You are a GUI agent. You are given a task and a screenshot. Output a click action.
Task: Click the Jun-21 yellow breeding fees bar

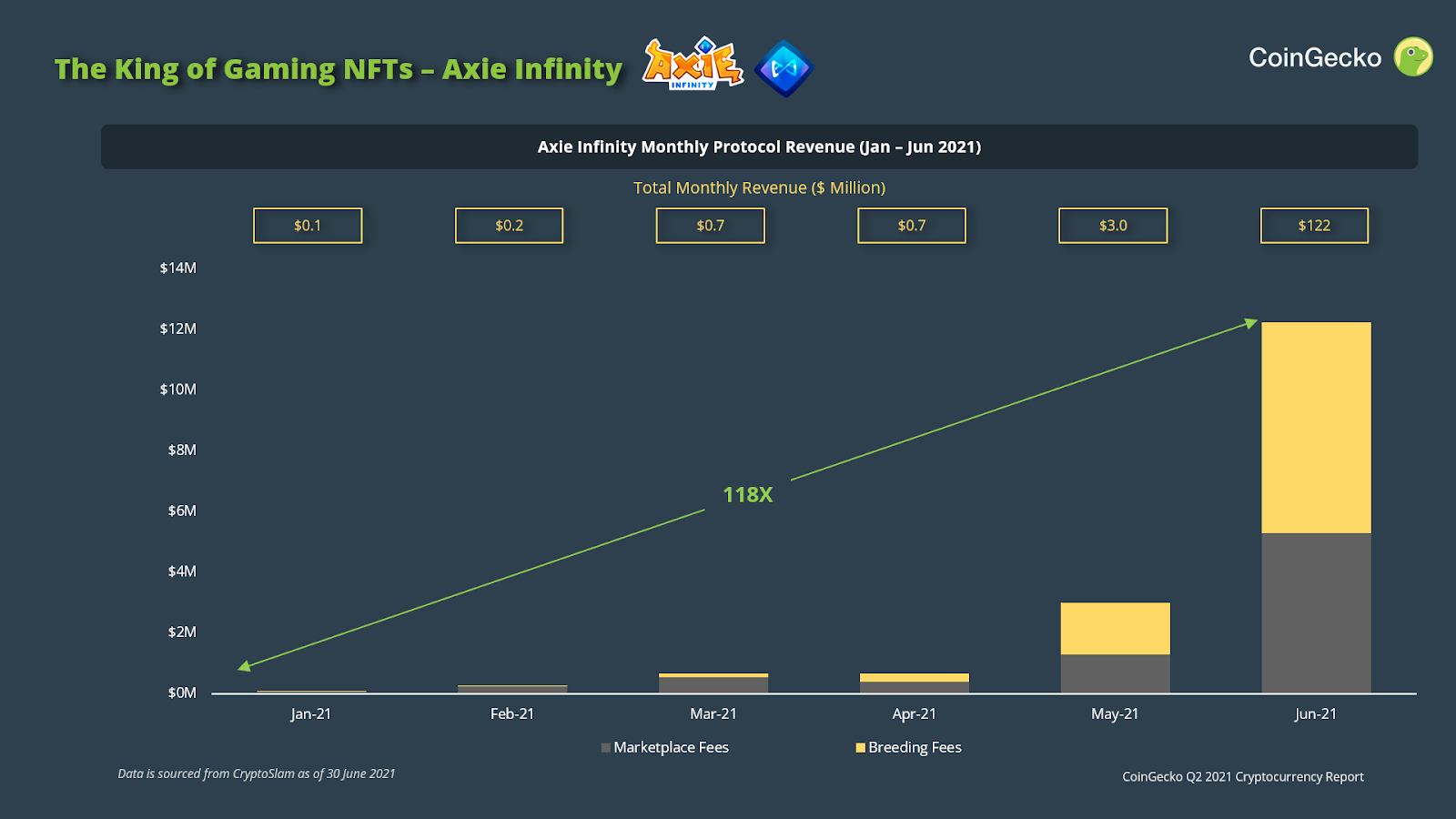[x=1316, y=428]
